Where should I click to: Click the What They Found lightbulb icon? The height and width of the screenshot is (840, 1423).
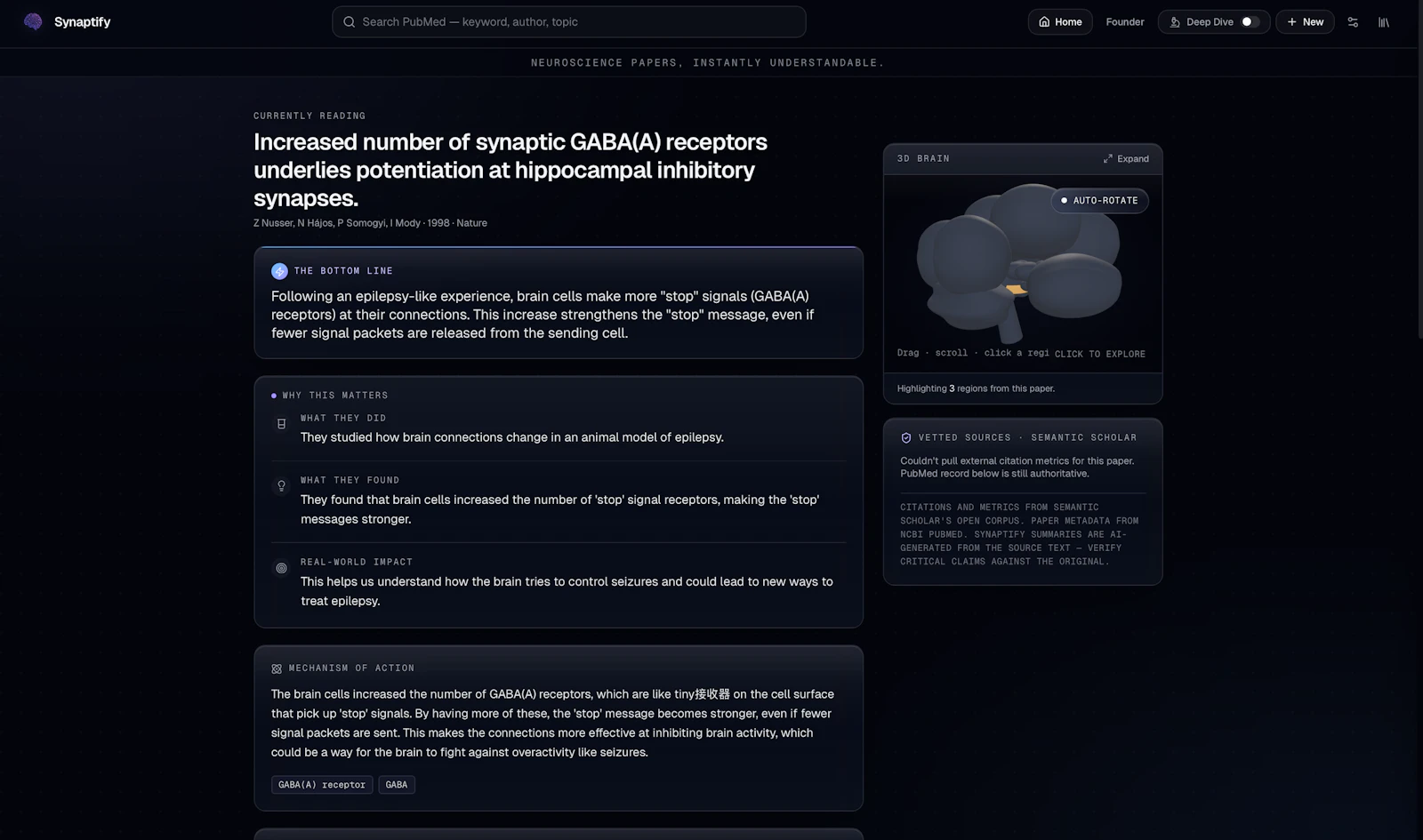pos(281,486)
